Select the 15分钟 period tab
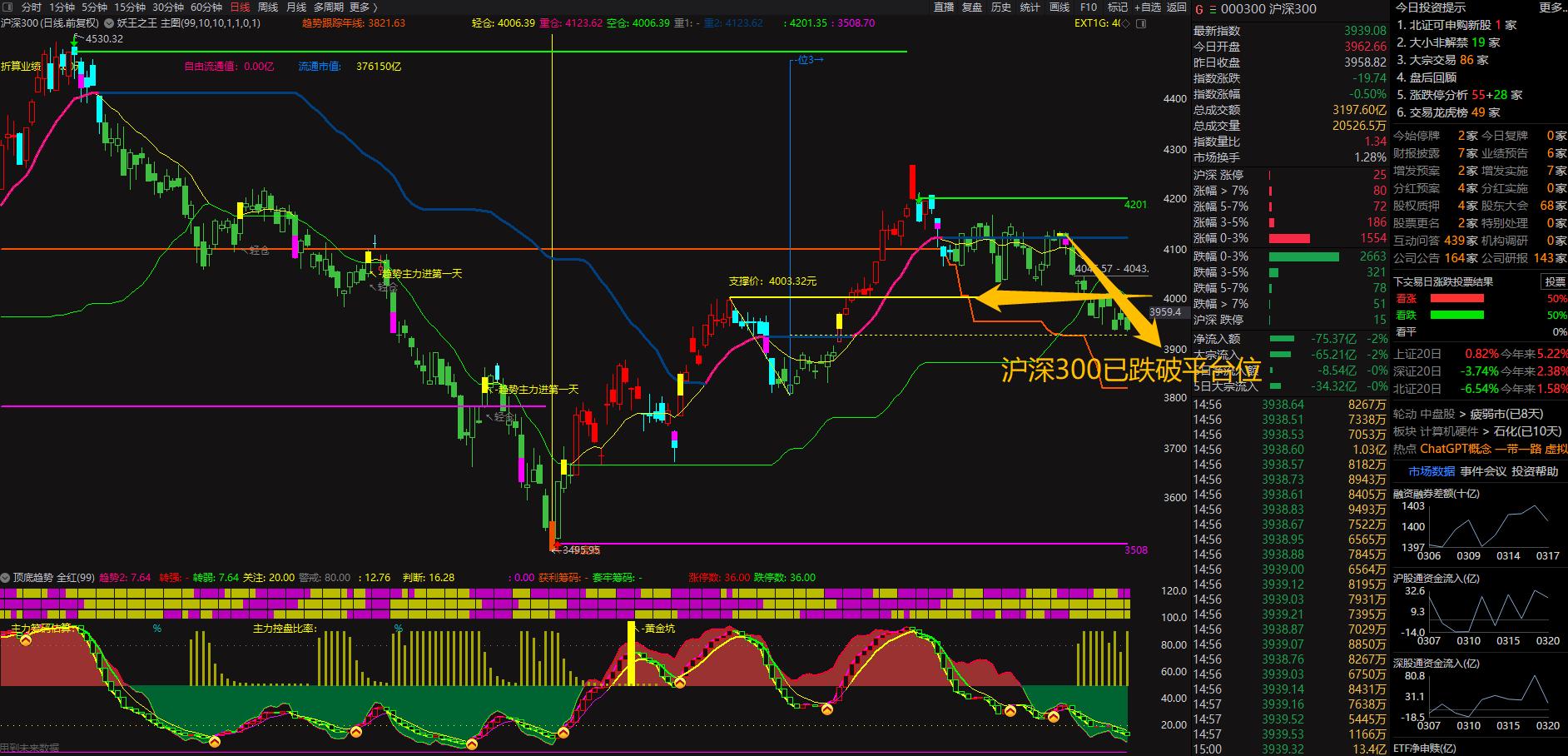 coord(130,7)
